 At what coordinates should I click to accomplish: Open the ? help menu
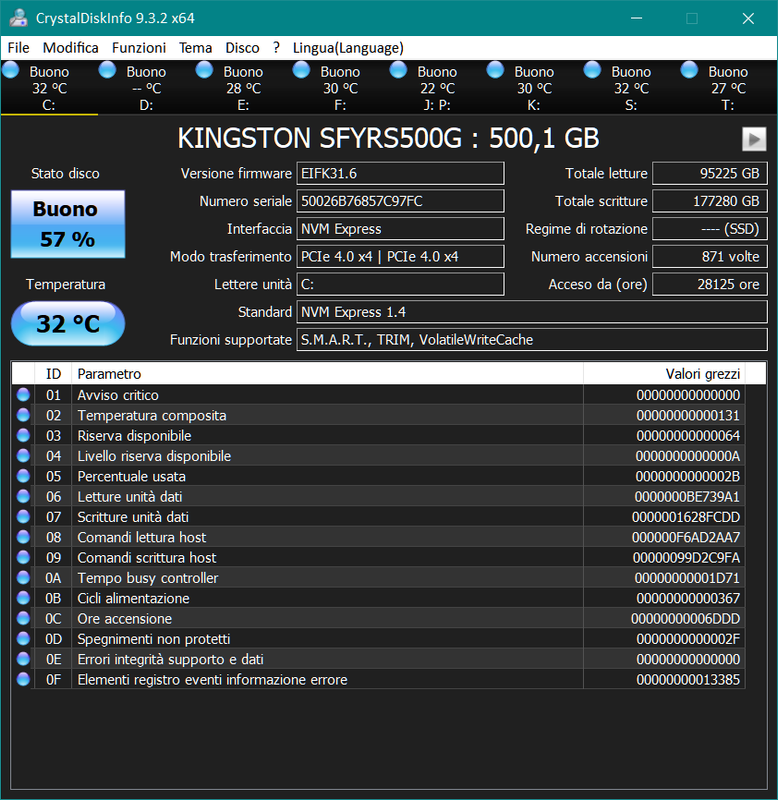(276, 48)
